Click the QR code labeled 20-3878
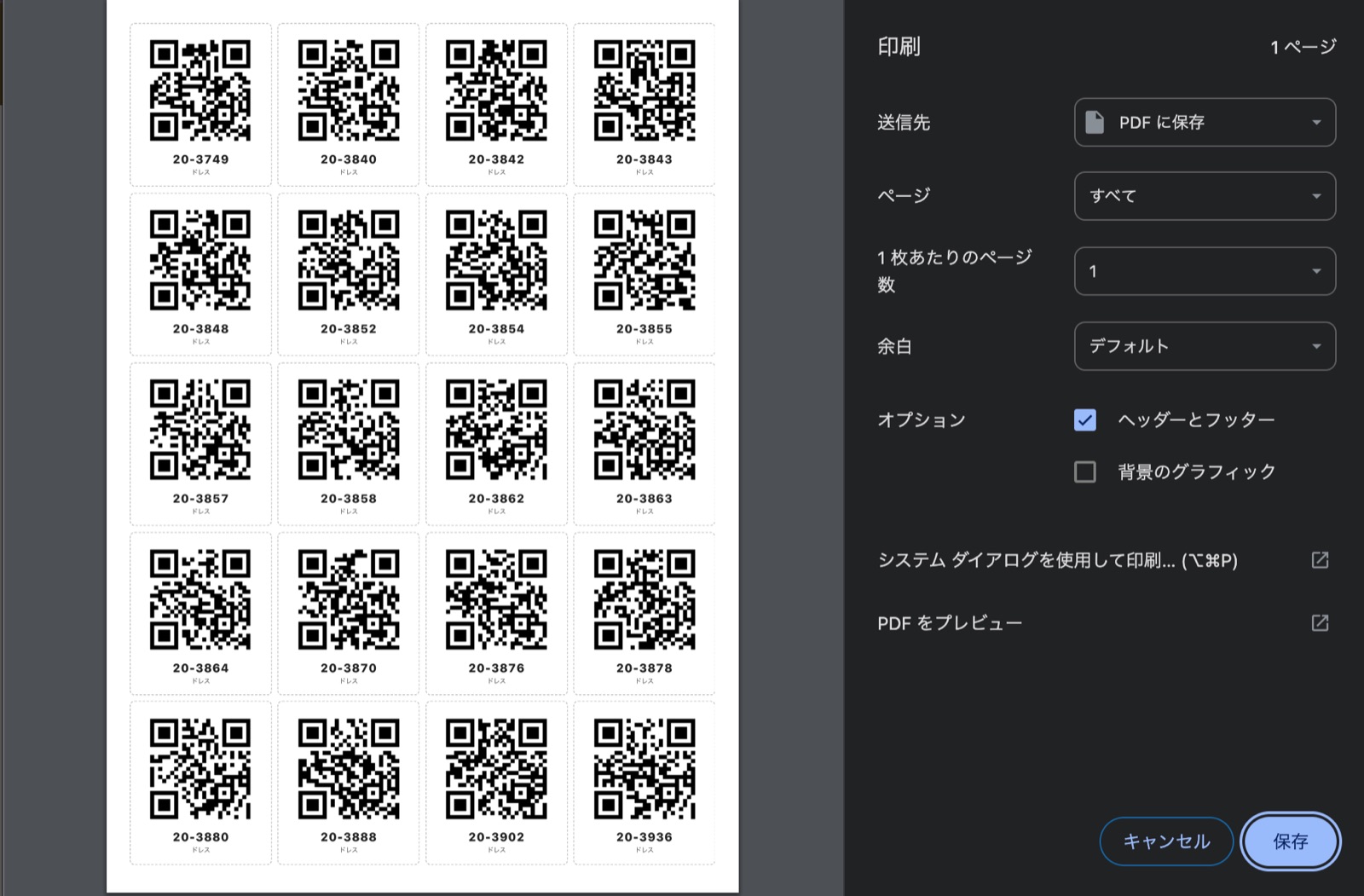The width and height of the screenshot is (1364, 896). coord(644,599)
